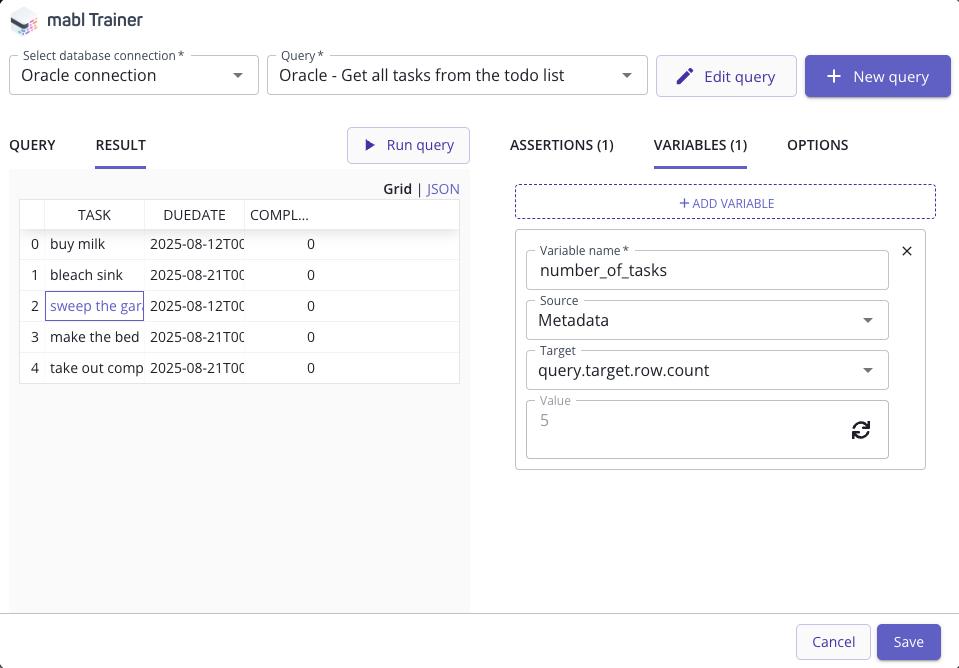Save the database query step
This screenshot has width=959, height=668.
[x=908, y=642]
